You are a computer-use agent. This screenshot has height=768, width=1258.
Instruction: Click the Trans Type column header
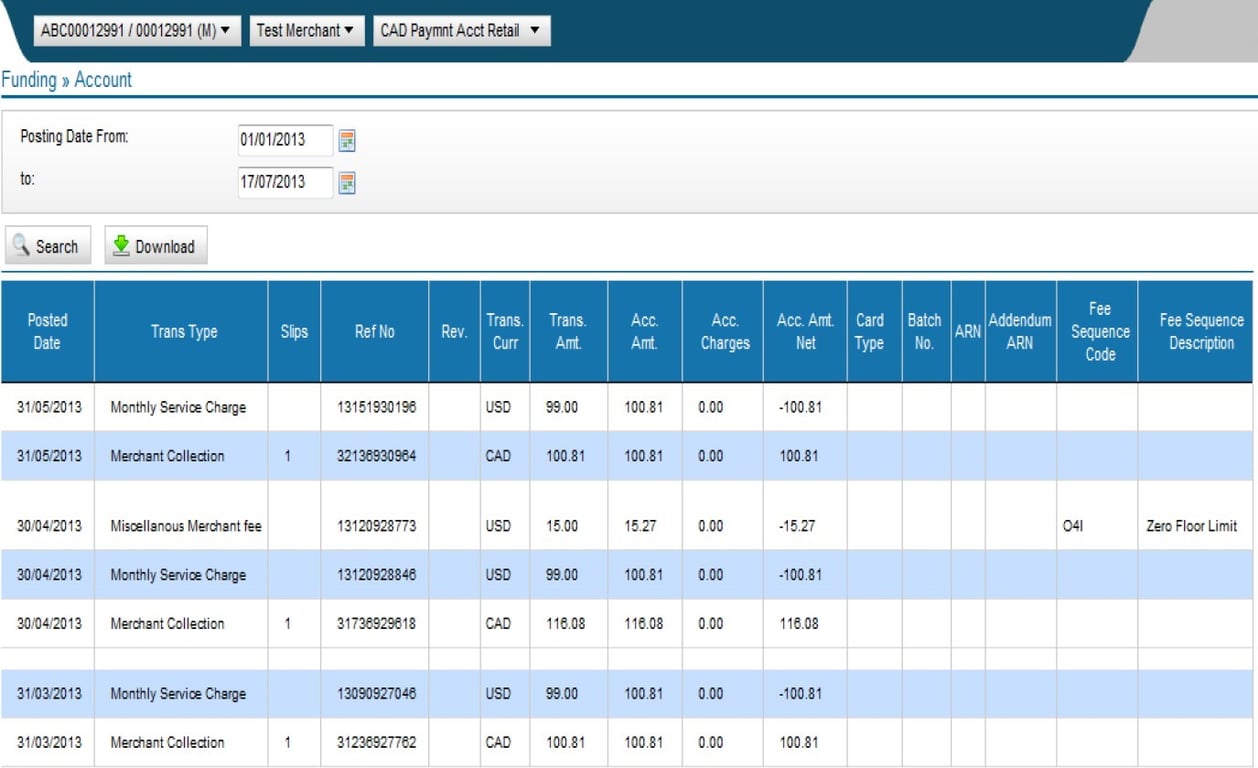click(x=183, y=332)
